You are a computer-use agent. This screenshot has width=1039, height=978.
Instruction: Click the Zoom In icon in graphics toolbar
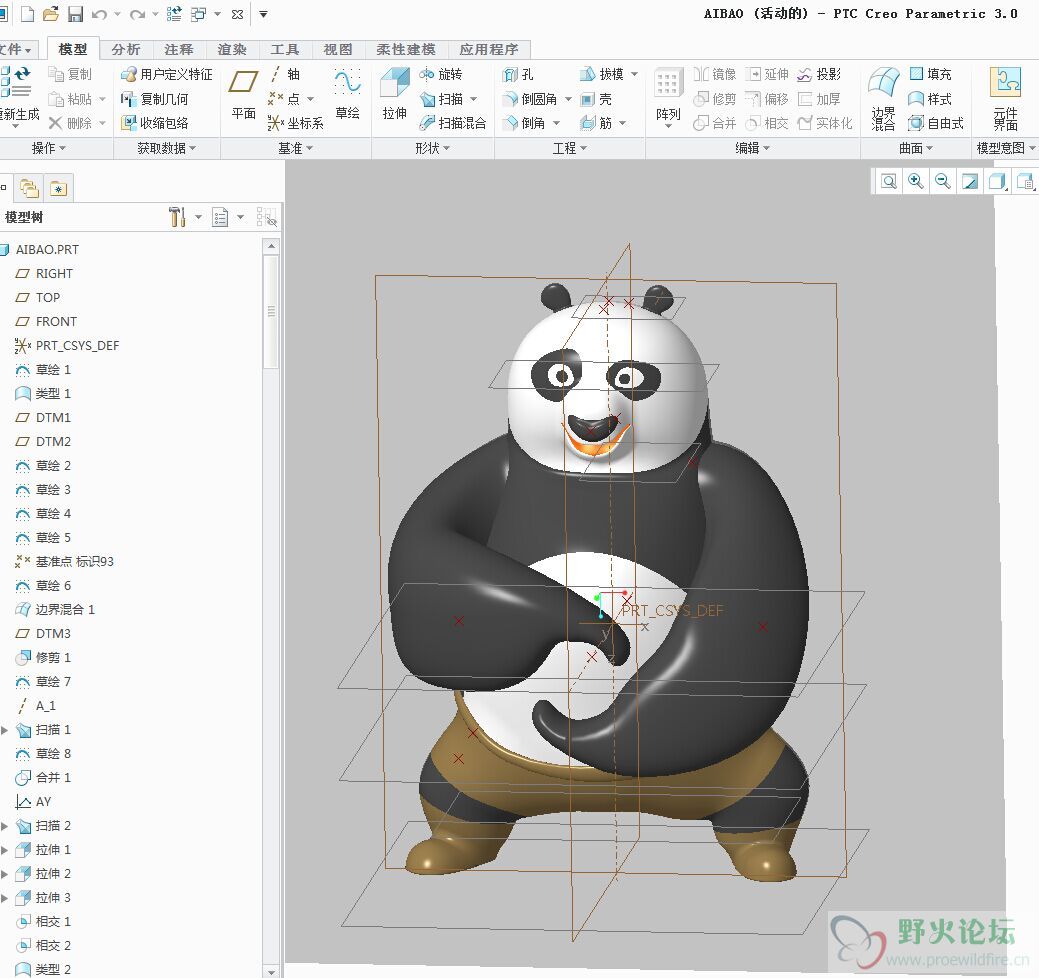(x=916, y=181)
